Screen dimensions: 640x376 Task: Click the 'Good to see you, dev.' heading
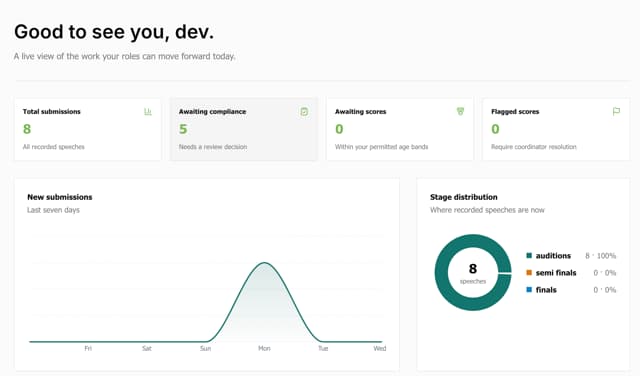click(x=114, y=32)
